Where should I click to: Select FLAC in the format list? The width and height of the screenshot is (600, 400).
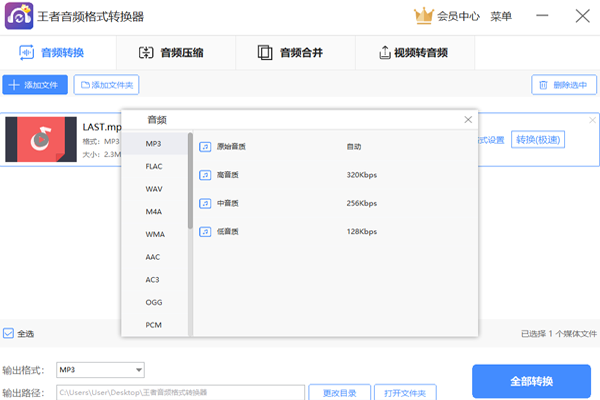point(154,166)
